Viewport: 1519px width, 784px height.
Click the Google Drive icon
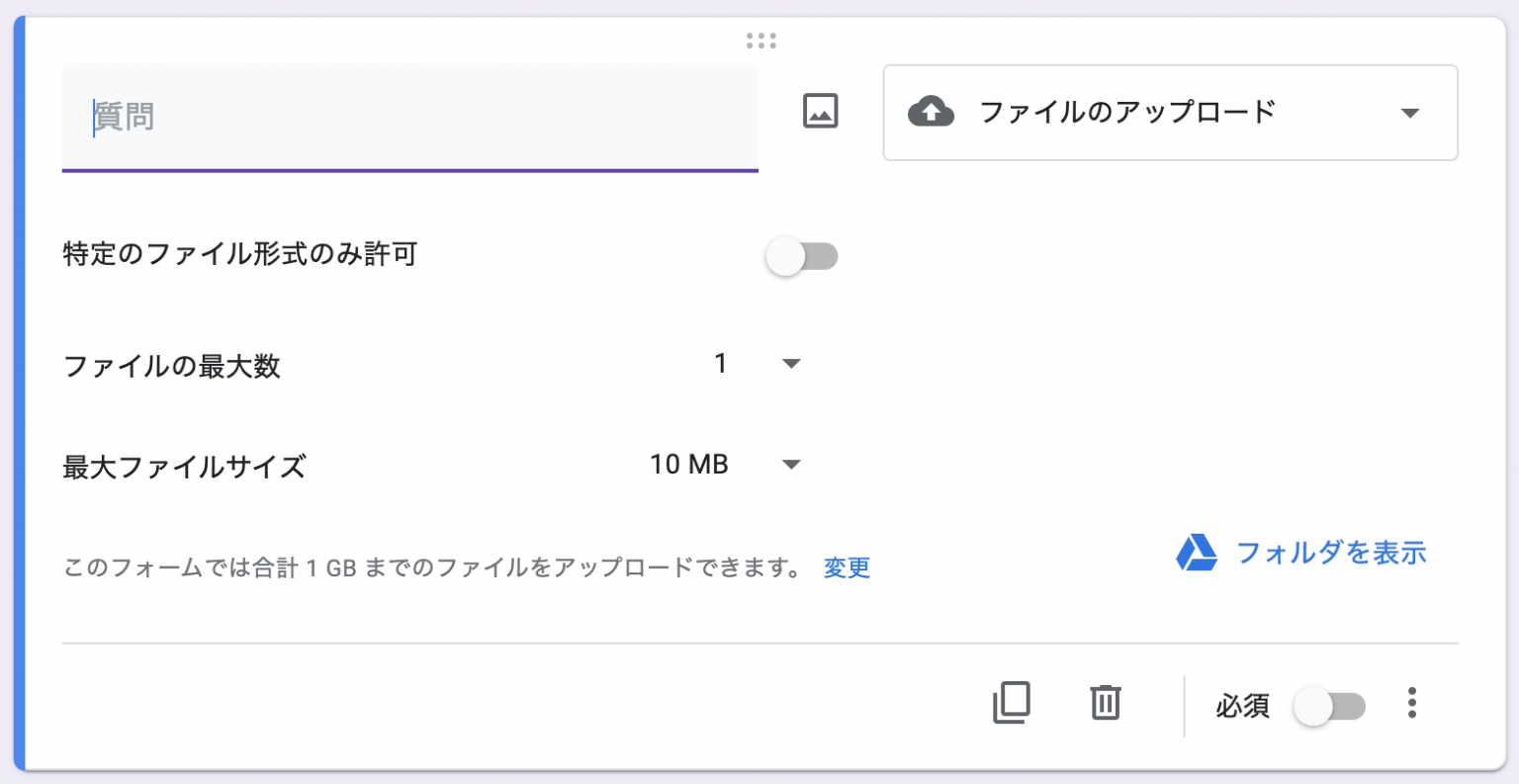[x=1197, y=553]
